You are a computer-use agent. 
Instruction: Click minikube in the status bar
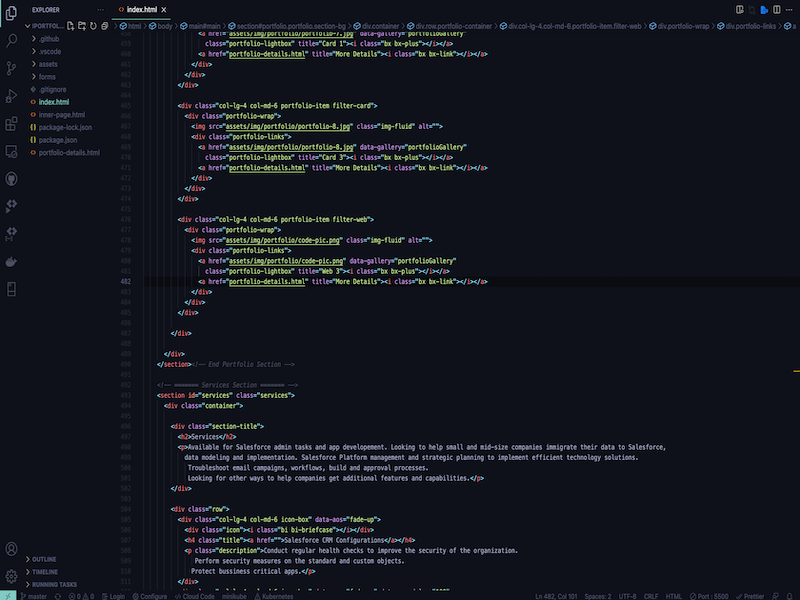[x=234, y=596]
